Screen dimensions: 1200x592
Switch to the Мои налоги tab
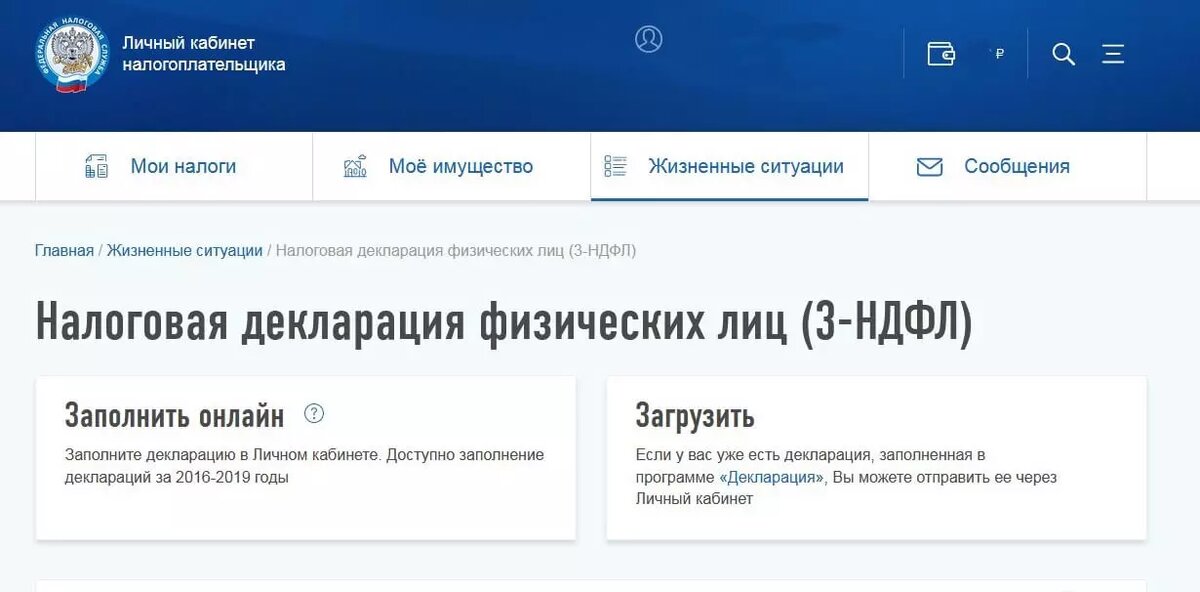coord(182,166)
